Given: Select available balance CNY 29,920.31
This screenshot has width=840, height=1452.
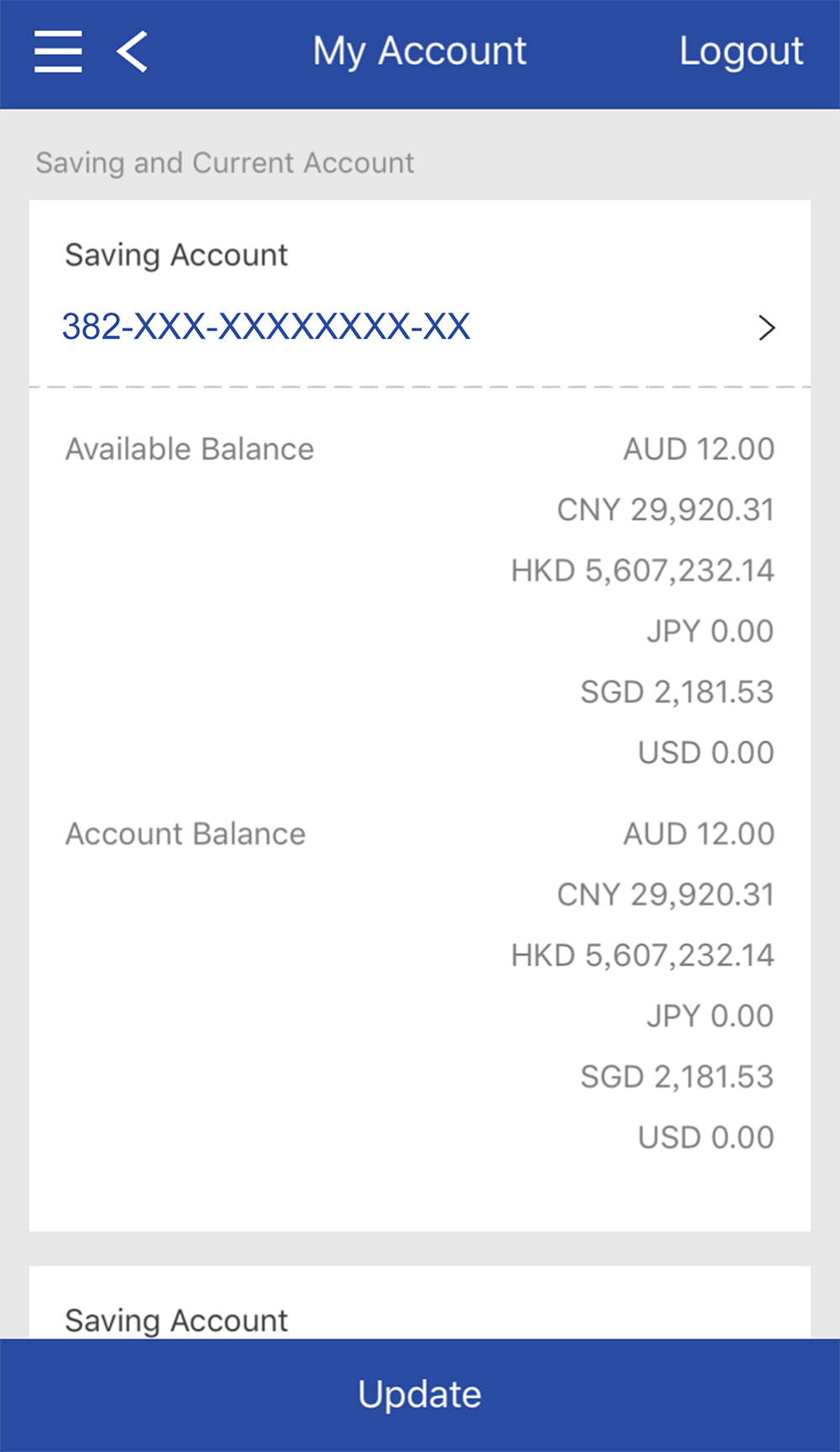Looking at the screenshot, I should click(x=665, y=510).
